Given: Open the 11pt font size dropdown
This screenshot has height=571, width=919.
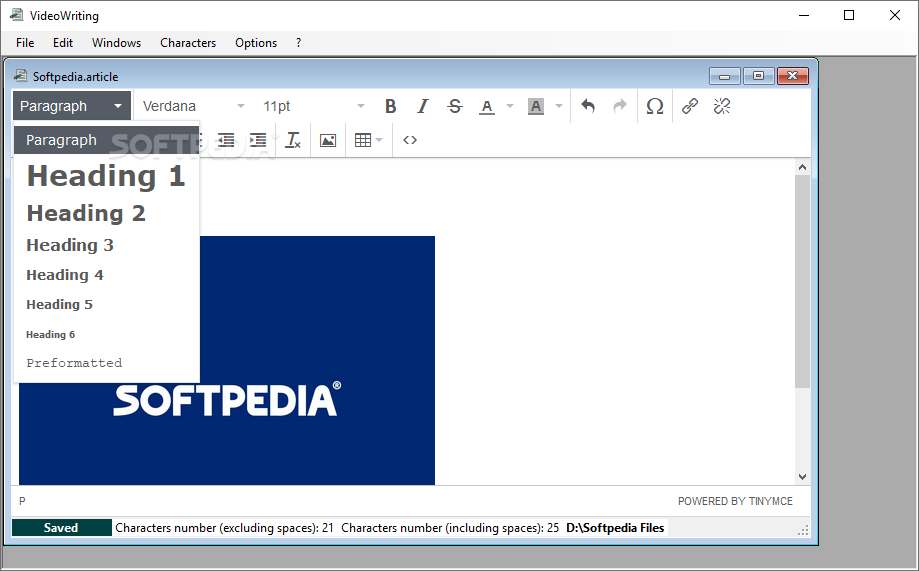Looking at the screenshot, I should (x=314, y=106).
